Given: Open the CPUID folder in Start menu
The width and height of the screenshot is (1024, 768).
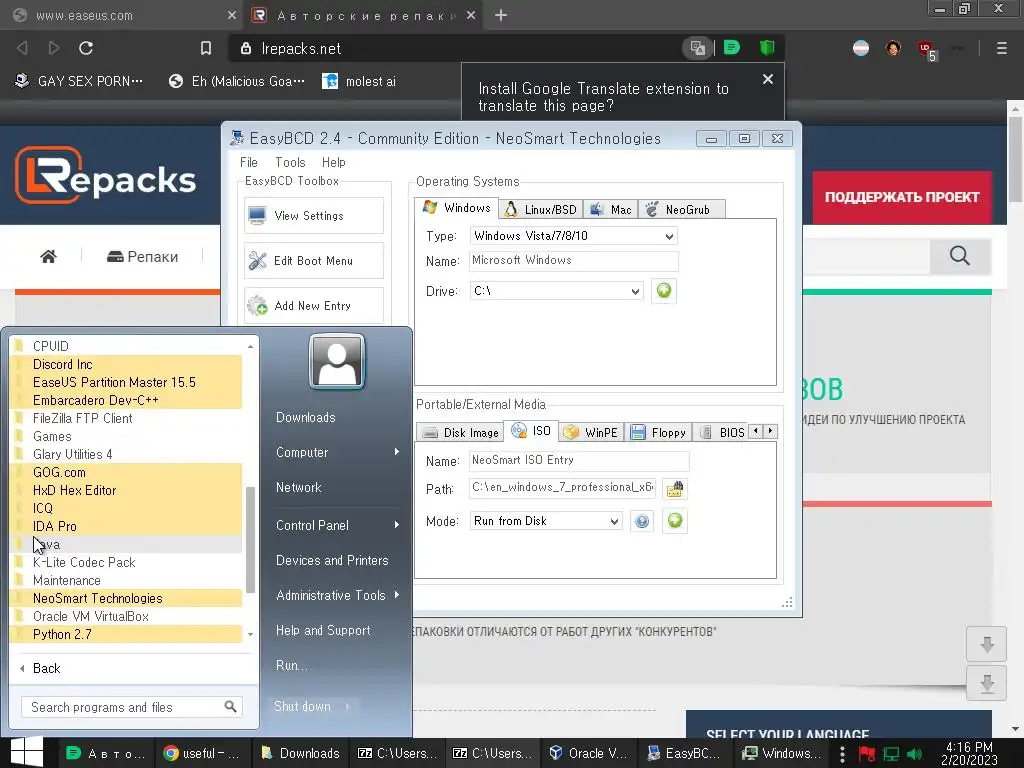Looking at the screenshot, I should coord(127,346).
